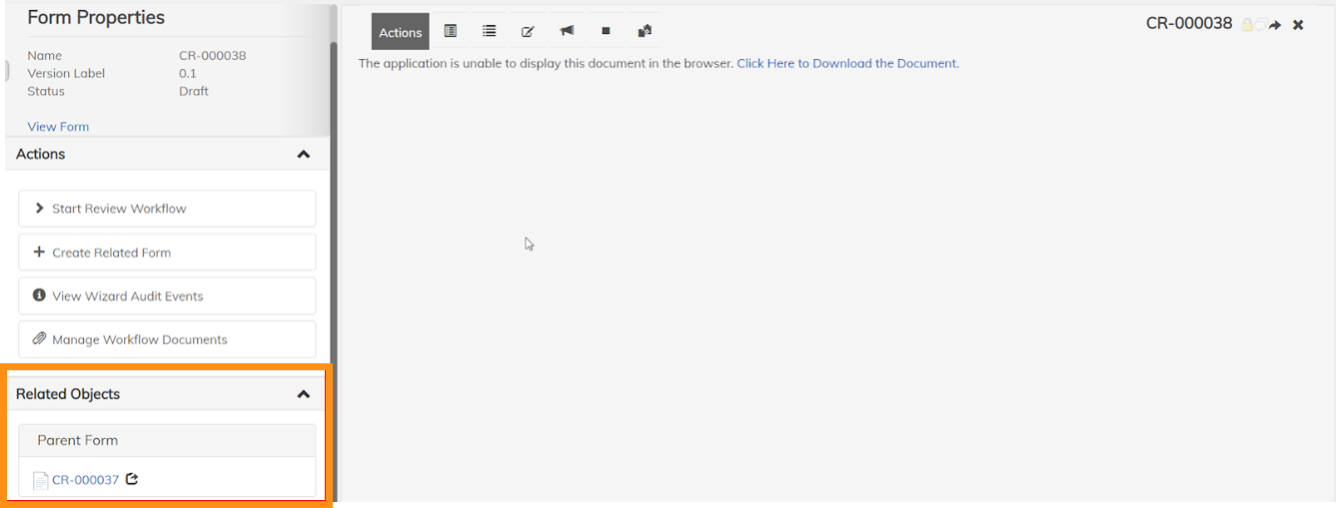This screenshot has height=508, width=1336.
Task: Click the document properties icon in toolbar
Action: click(450, 31)
